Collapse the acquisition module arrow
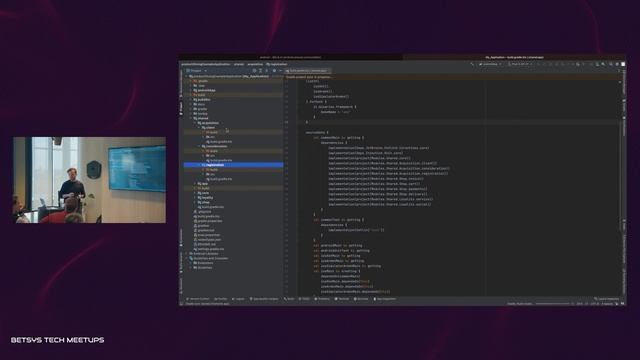 195,123
